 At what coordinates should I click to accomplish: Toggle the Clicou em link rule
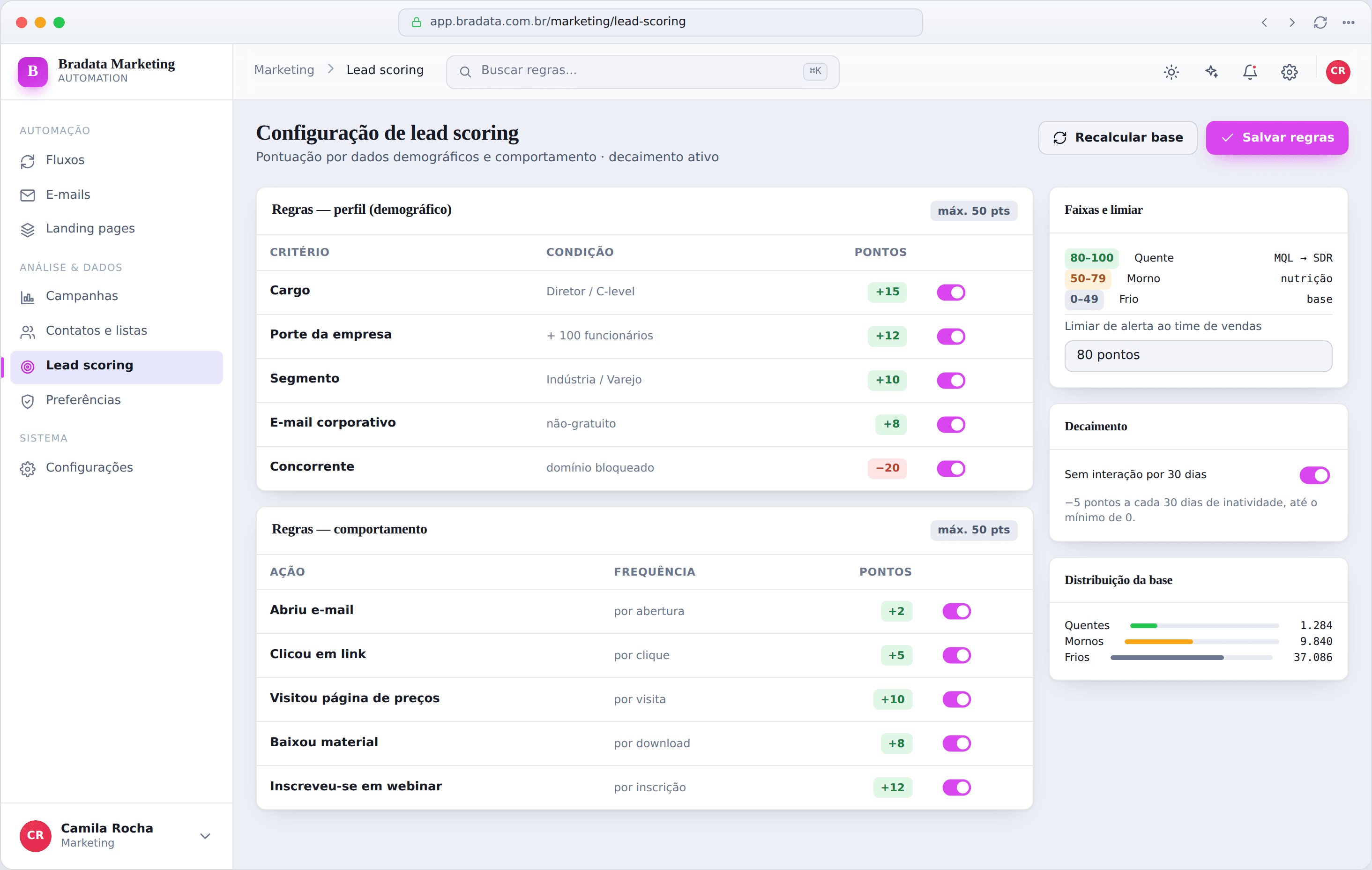pyautogui.click(x=957, y=655)
